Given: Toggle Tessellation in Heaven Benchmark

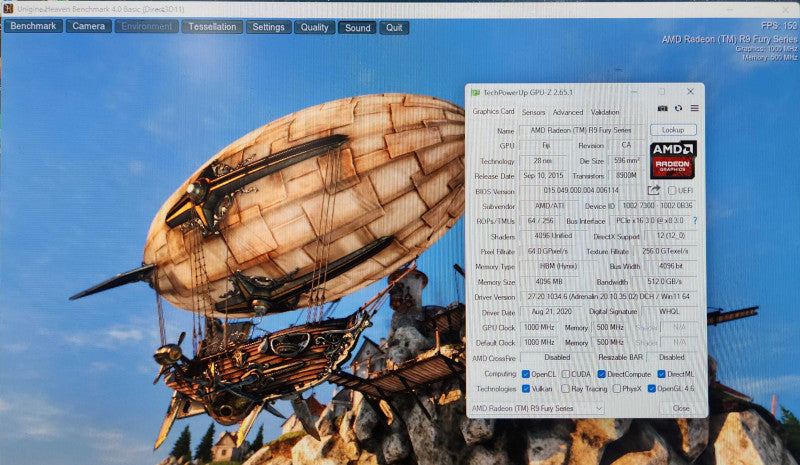Looking at the screenshot, I should [x=212, y=27].
